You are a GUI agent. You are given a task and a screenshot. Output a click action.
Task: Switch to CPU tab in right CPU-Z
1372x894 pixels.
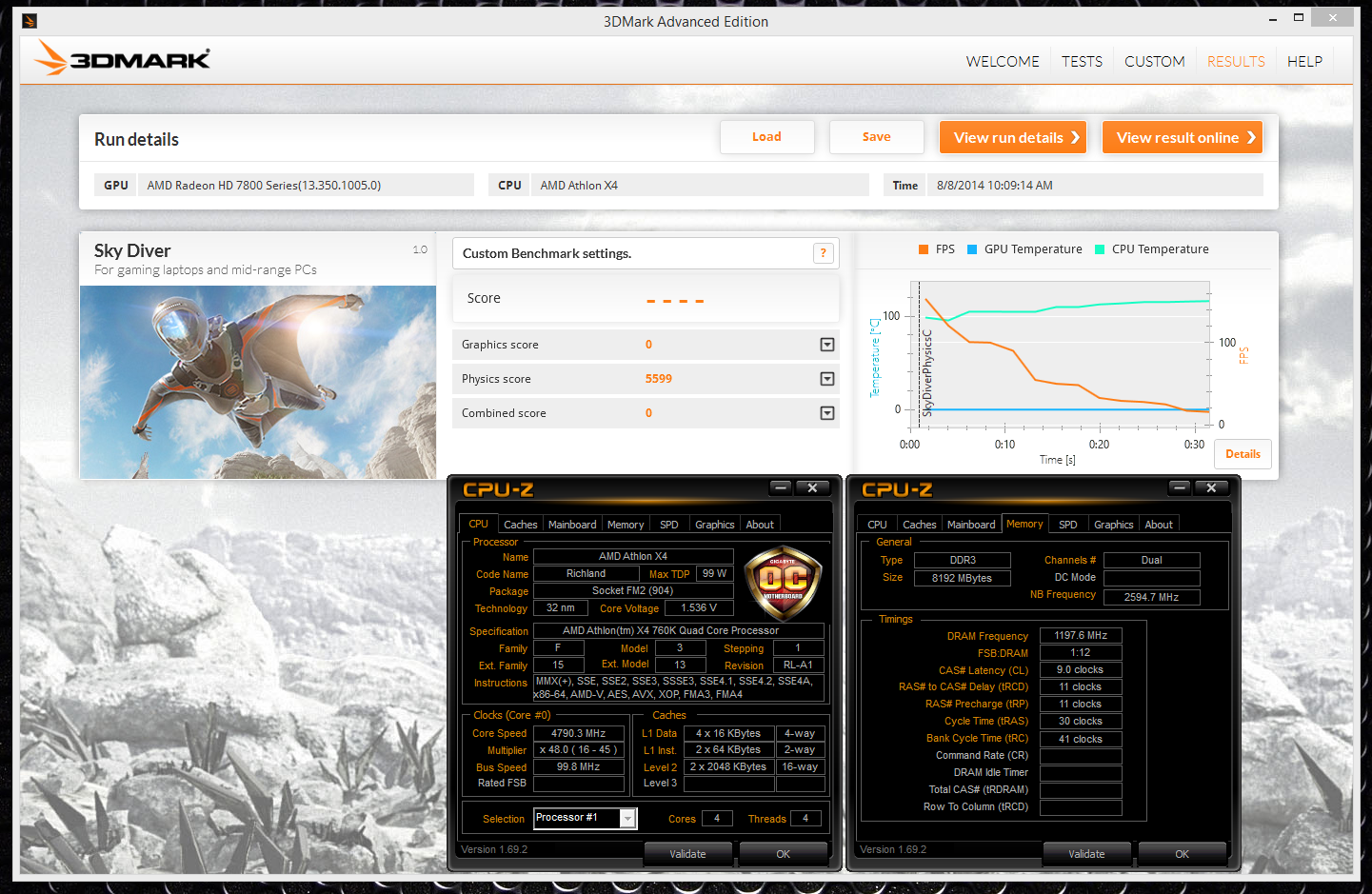point(877,525)
